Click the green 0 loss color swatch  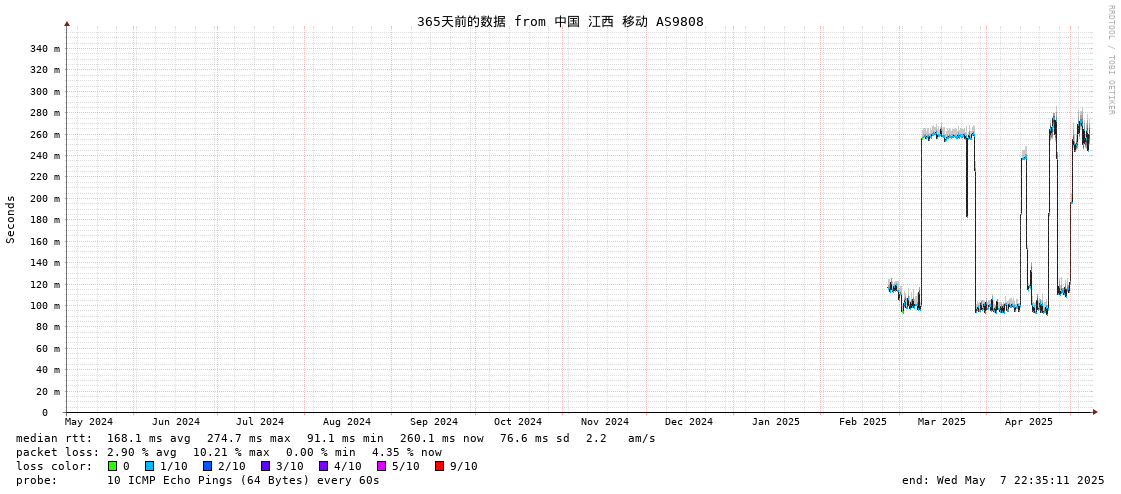[112, 466]
